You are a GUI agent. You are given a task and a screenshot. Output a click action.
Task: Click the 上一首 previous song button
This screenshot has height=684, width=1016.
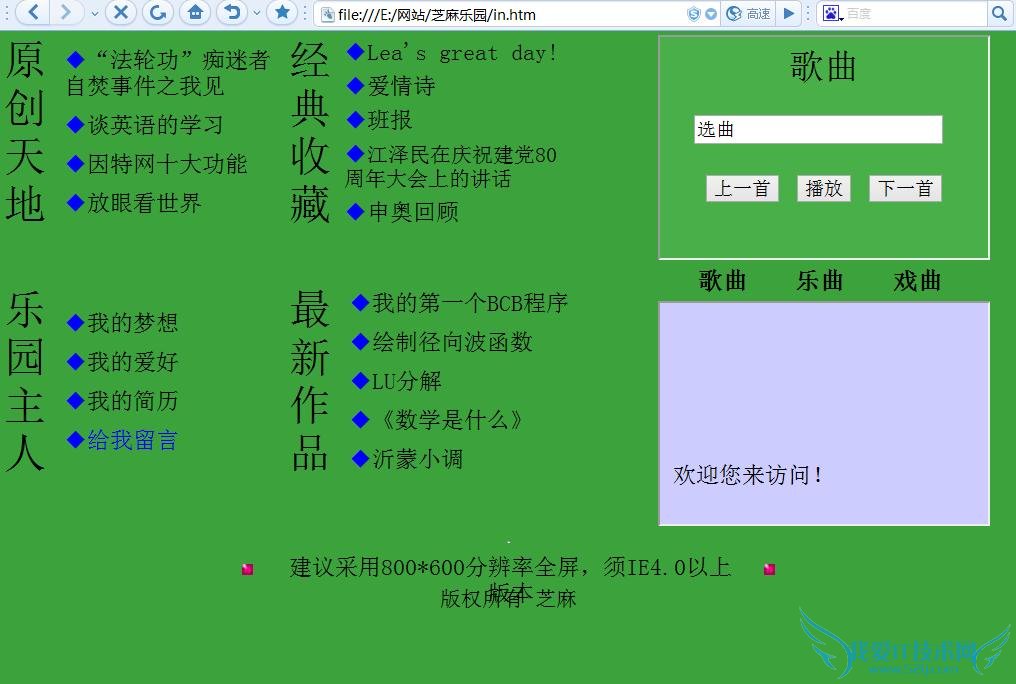point(742,188)
